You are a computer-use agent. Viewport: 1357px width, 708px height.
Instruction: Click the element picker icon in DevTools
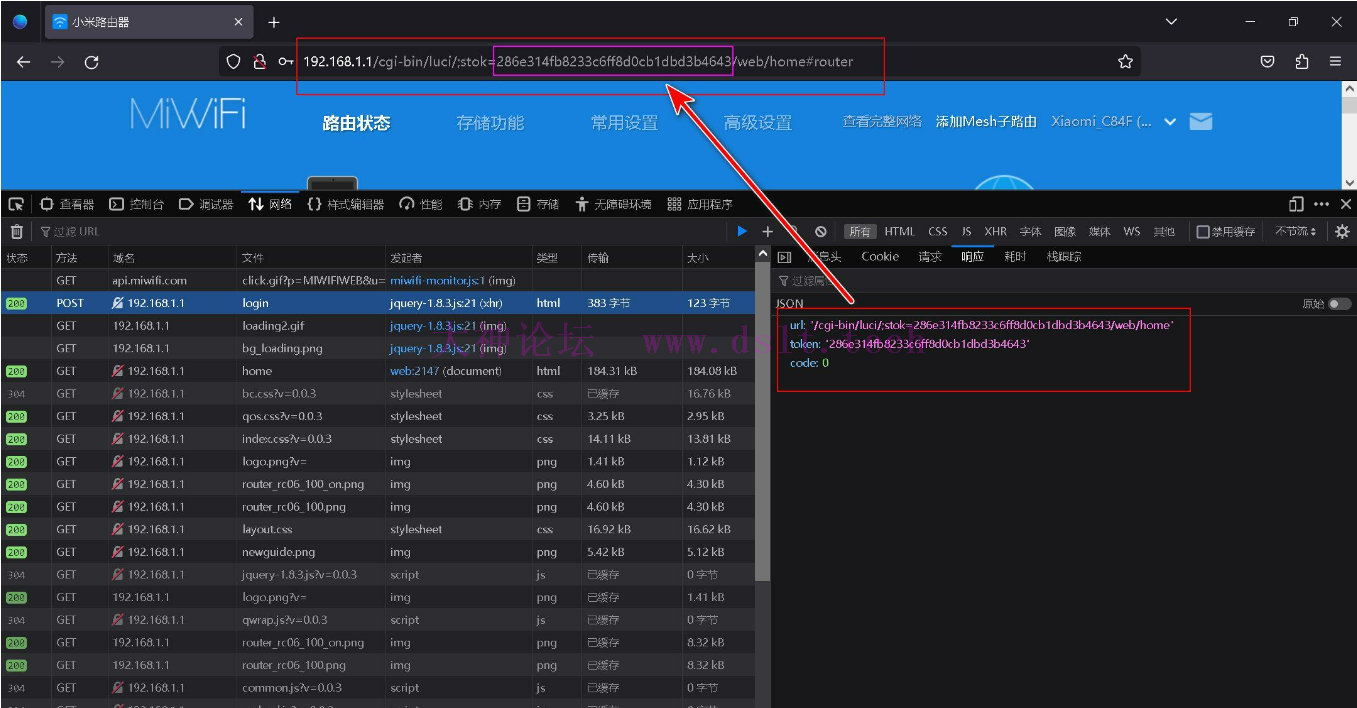(16, 204)
